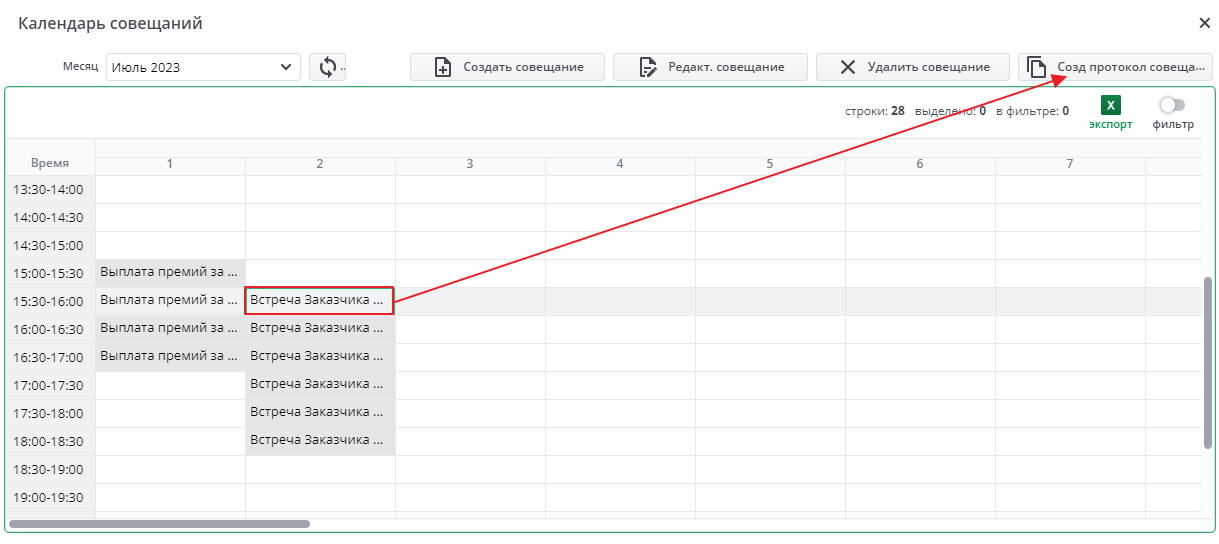This screenshot has height=544, width=1219.
Task: Select day 7 column header
Action: tap(1070, 163)
